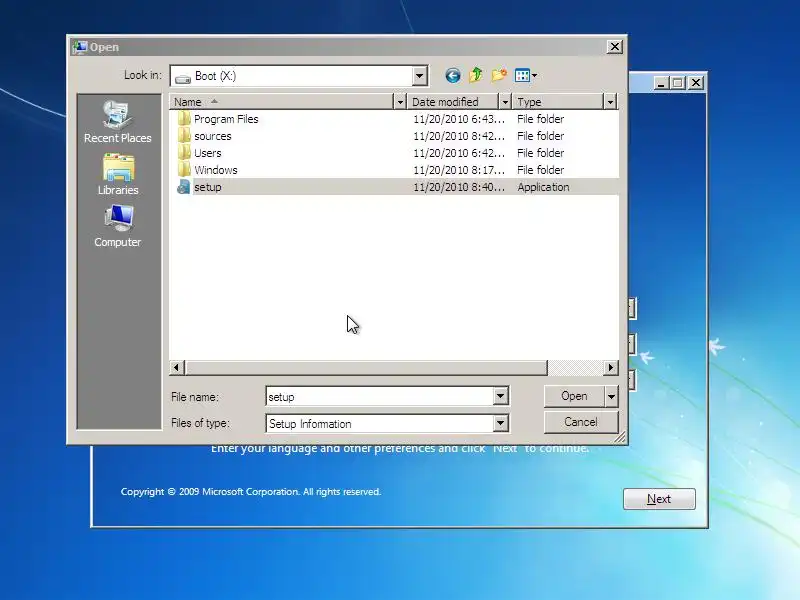Select the 'Program Files' name text
Viewport: 800px width, 600px height.
point(226,119)
